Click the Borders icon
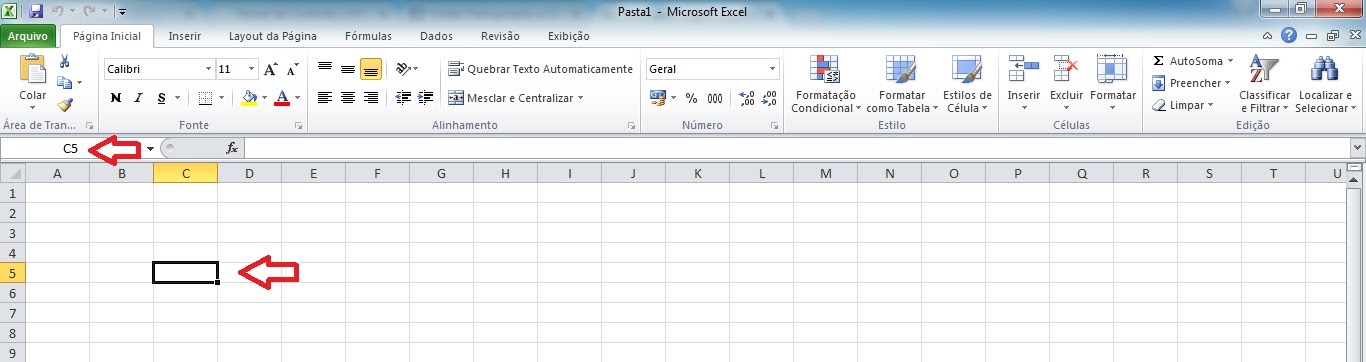This screenshot has height=362, width=1366. pyautogui.click(x=205, y=98)
